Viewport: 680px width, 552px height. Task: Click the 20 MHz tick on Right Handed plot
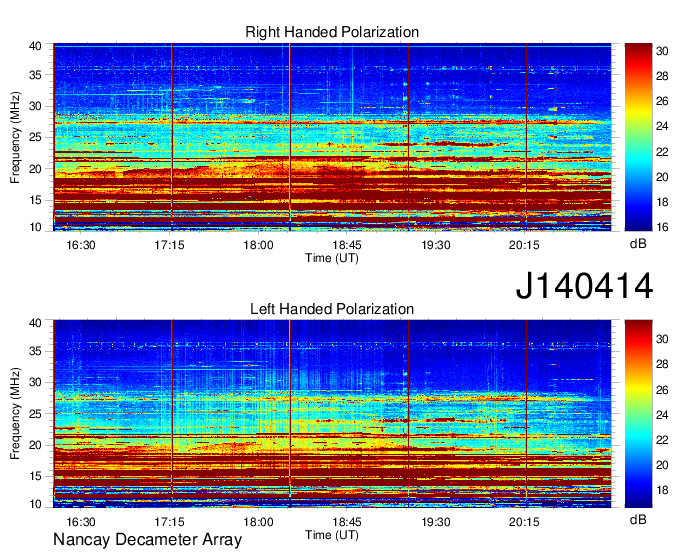coord(35,169)
